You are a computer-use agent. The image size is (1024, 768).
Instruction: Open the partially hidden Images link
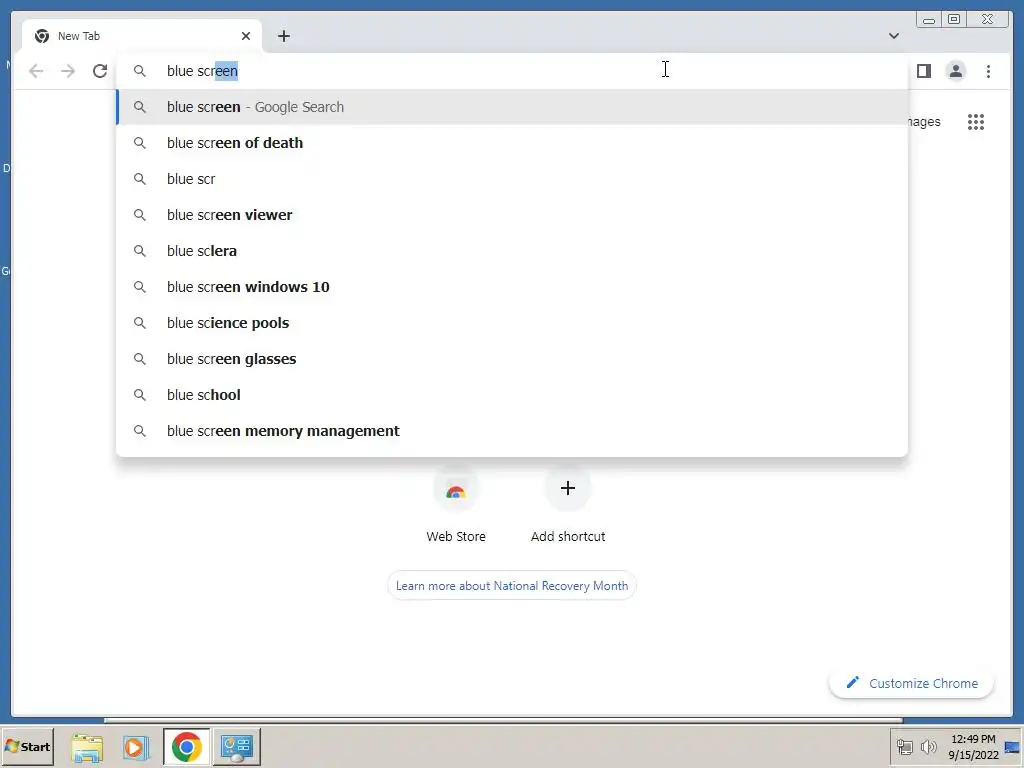(924, 122)
